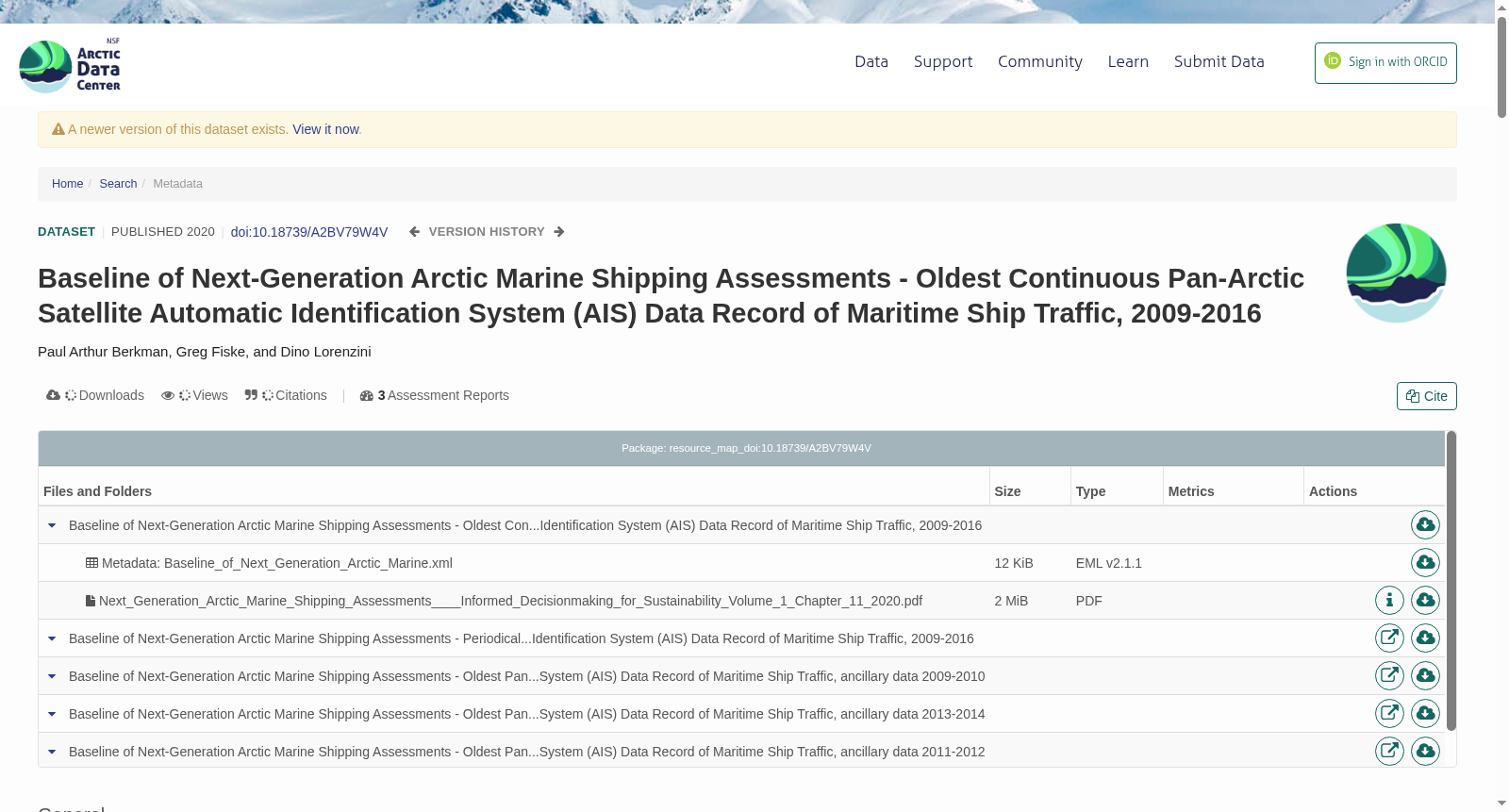Viewport: 1509px width, 812px height.
Task: Download ancillary data 2013-2014 package
Action: pyautogui.click(x=1425, y=713)
